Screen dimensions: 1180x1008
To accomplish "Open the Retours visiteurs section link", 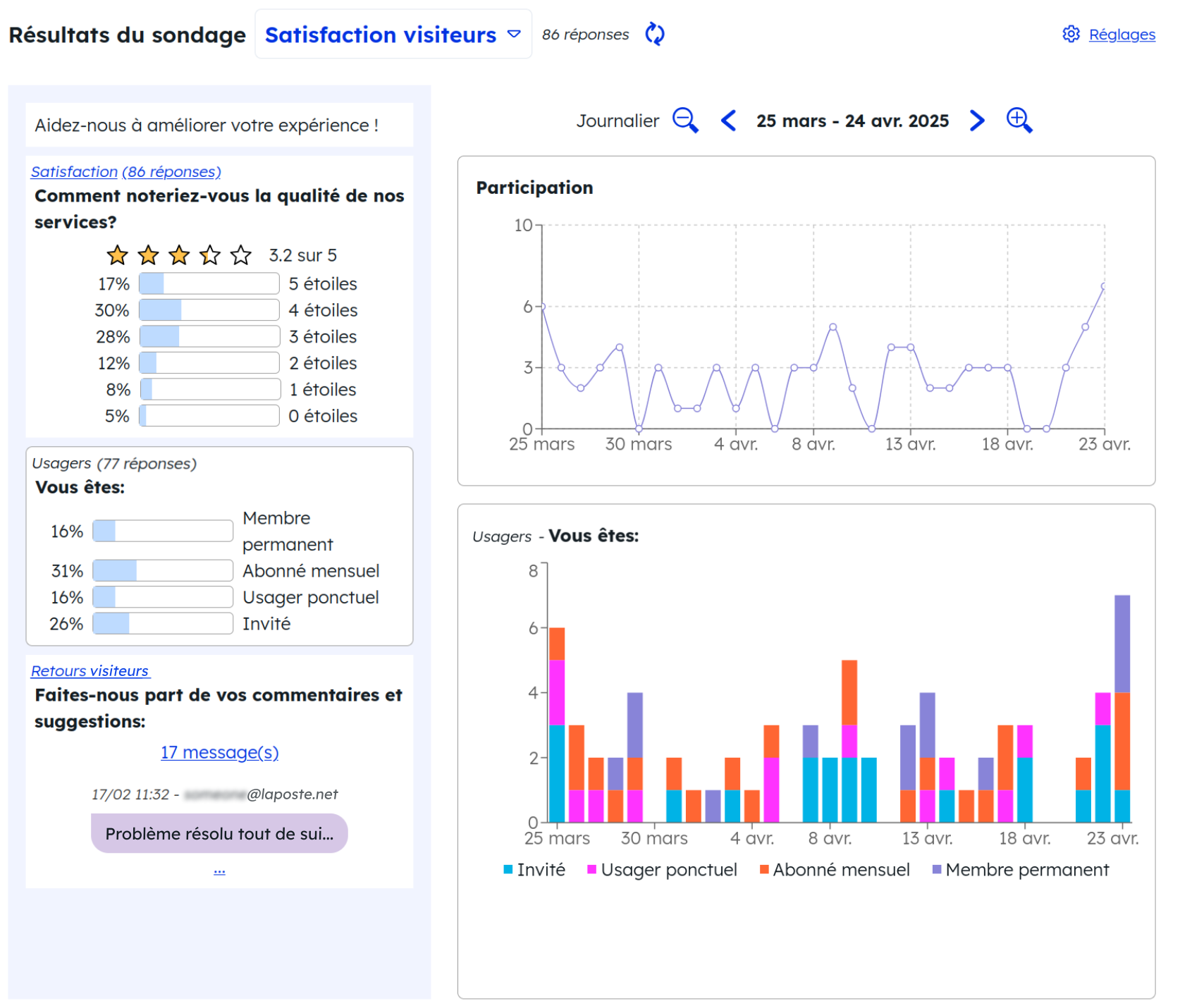I will (x=90, y=671).
